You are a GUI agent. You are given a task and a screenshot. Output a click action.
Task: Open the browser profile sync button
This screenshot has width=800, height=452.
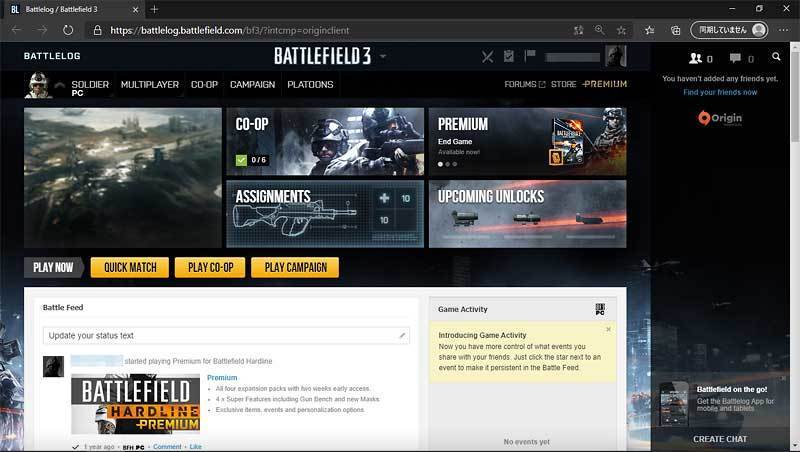729,30
